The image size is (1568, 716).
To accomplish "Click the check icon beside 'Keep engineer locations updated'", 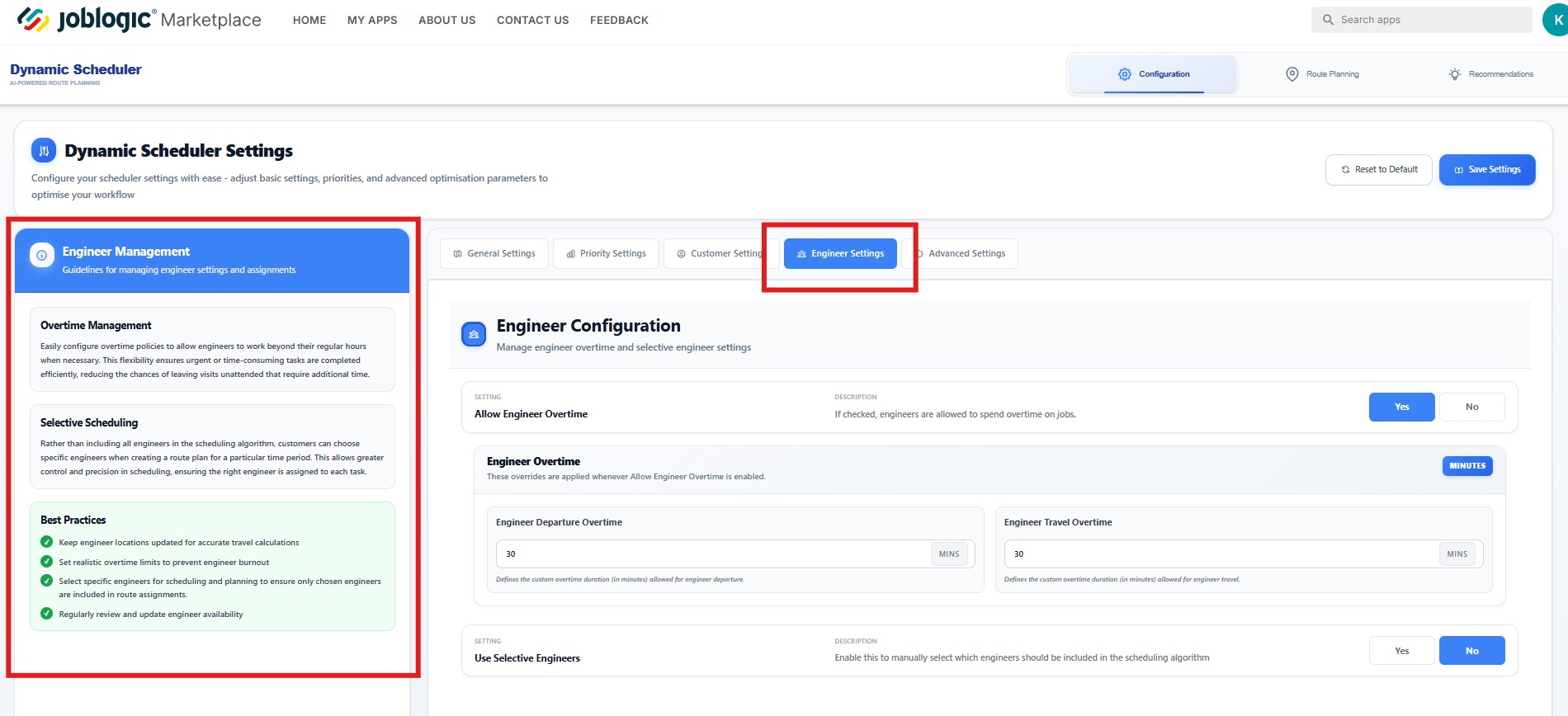I will [x=47, y=542].
